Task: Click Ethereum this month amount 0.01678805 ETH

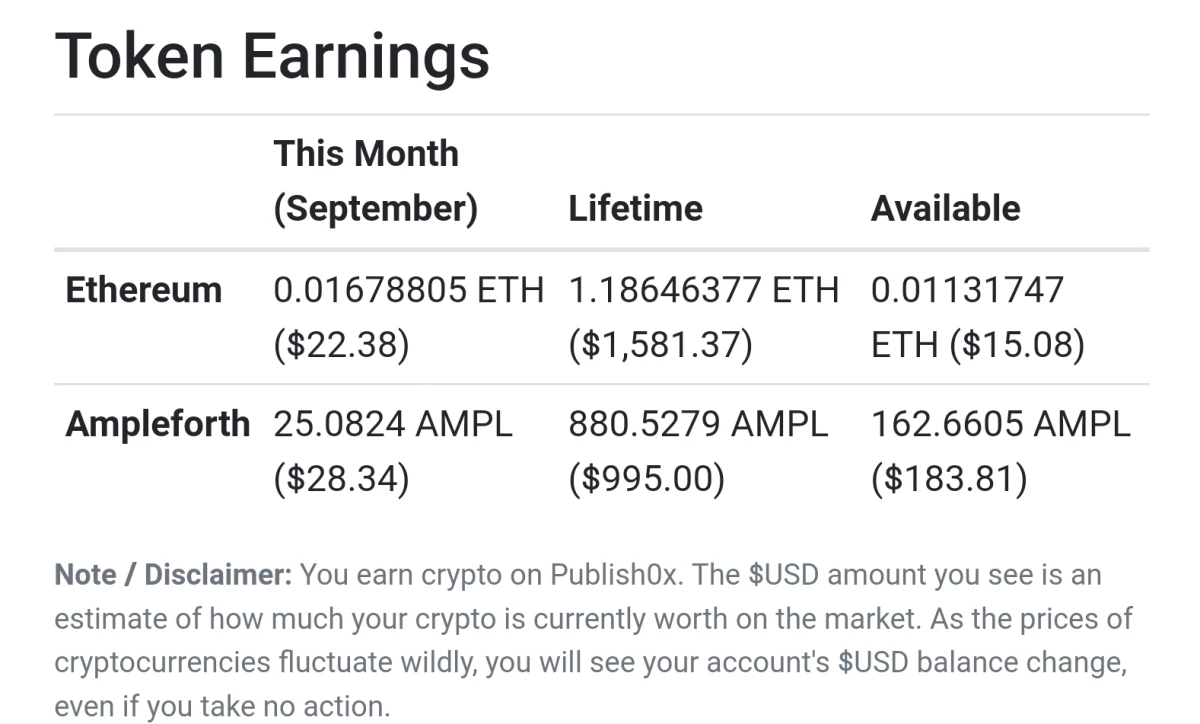Action: tap(408, 290)
